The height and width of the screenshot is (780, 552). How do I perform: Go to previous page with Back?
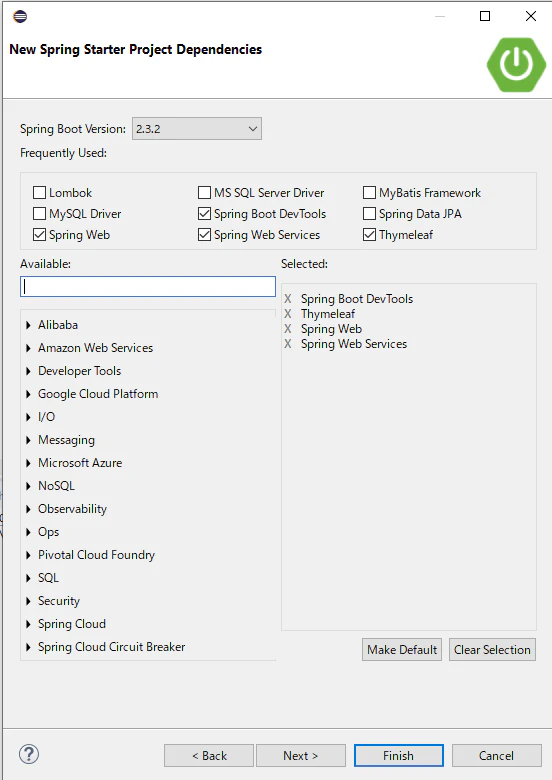[209, 756]
